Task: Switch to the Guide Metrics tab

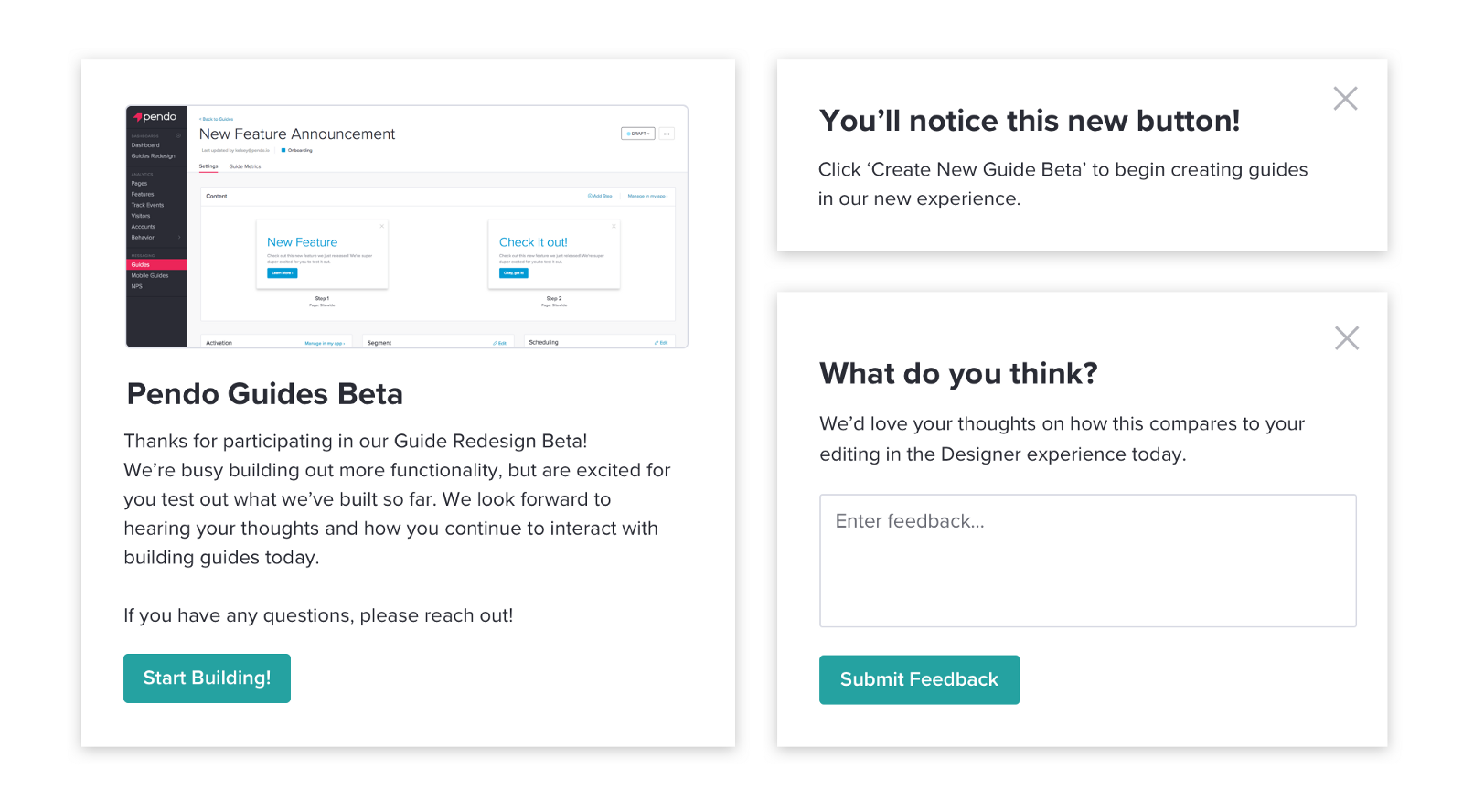Action: click(244, 166)
